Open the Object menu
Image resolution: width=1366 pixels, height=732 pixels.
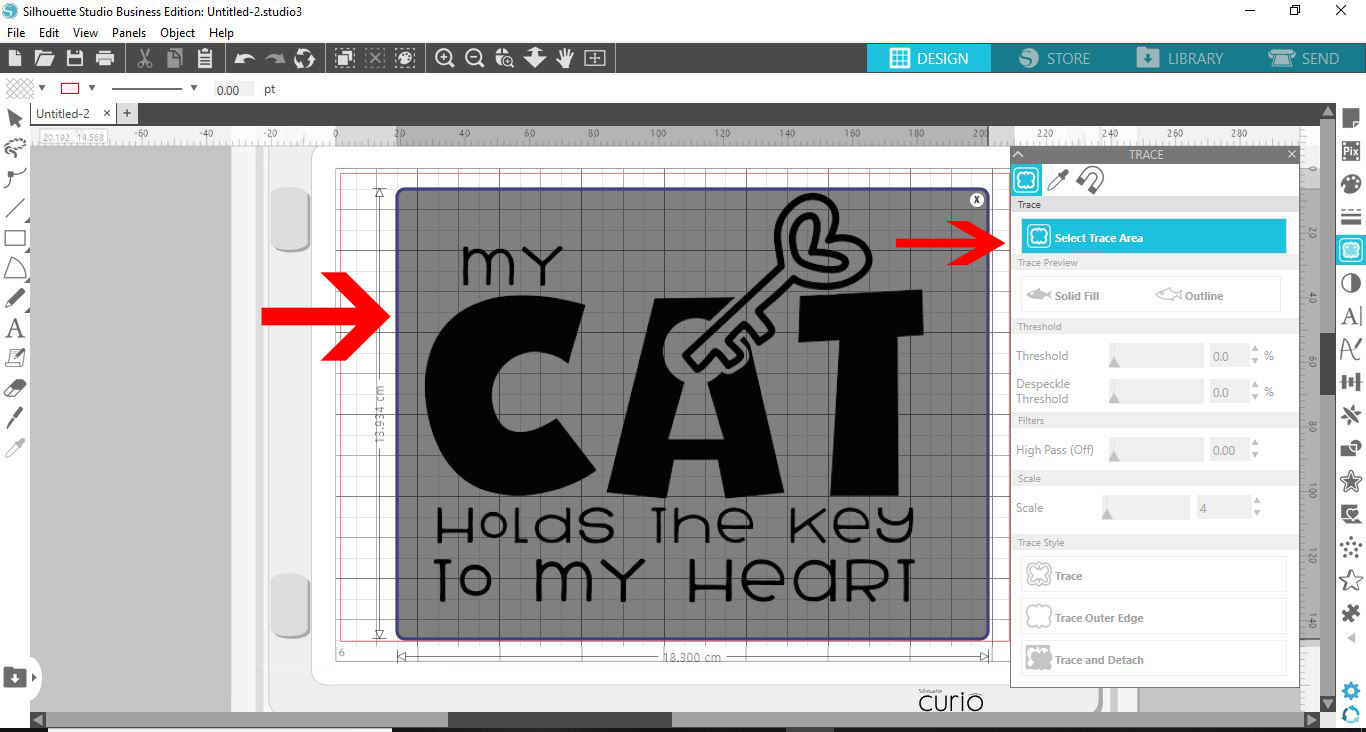coord(178,33)
